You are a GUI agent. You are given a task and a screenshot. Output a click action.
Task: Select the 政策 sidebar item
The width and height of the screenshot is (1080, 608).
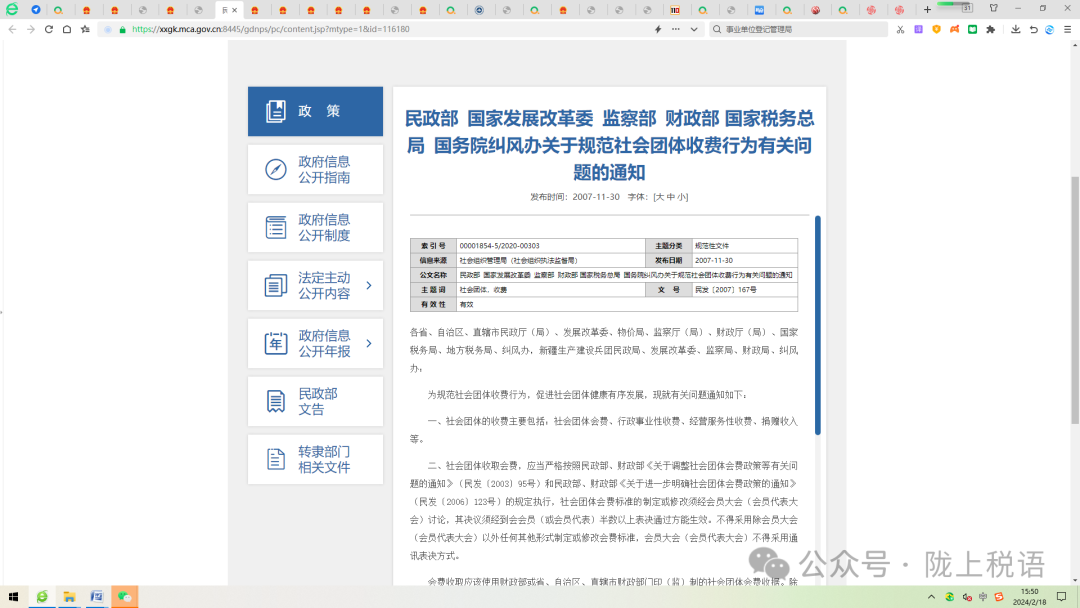coord(315,111)
